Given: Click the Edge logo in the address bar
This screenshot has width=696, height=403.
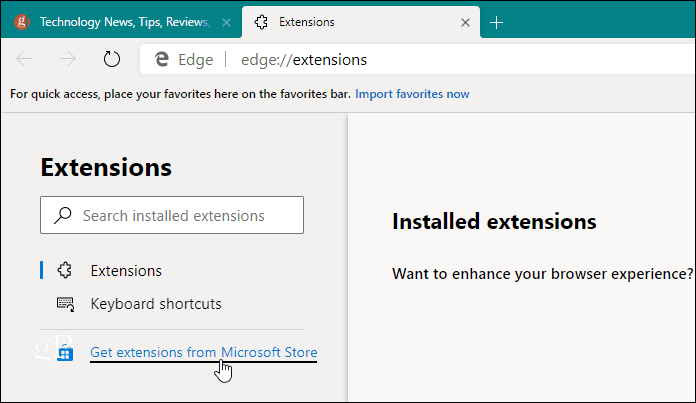Looking at the screenshot, I should click(x=162, y=59).
